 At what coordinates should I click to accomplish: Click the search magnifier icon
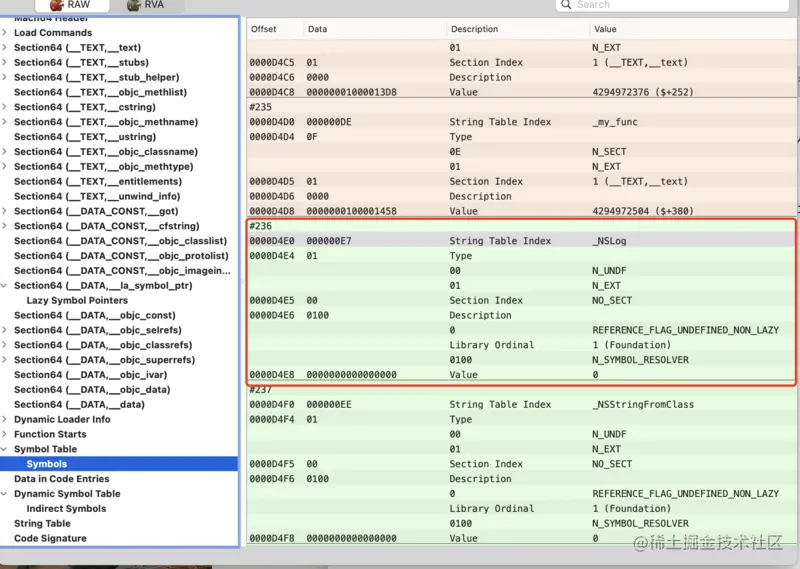566,5
